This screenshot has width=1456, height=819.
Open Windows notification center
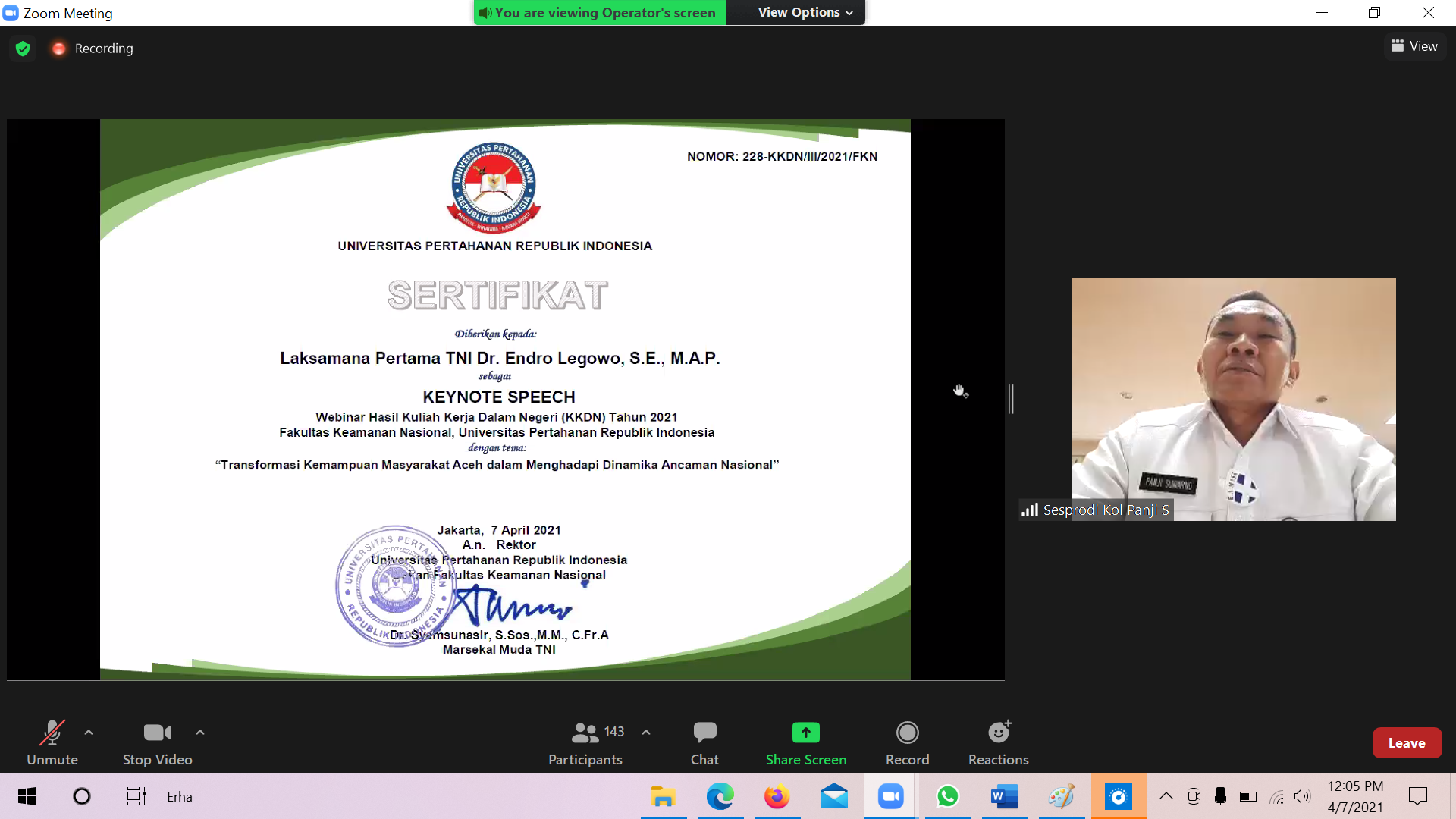pyautogui.click(x=1418, y=796)
